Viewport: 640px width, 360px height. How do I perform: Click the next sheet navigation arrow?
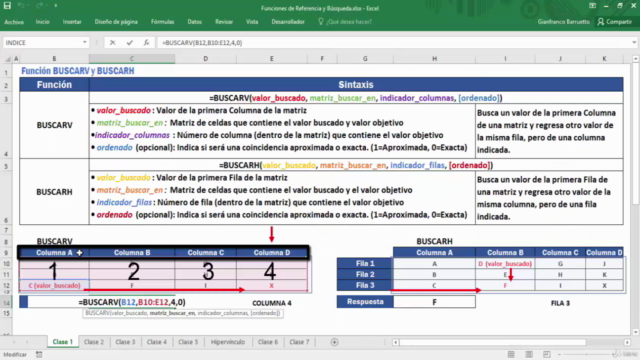click(x=27, y=342)
